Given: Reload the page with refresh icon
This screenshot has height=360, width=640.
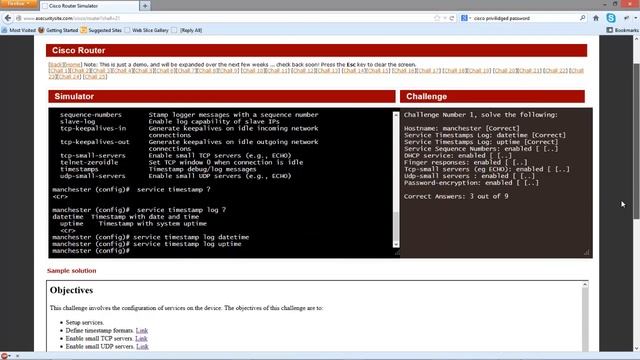Looking at the screenshot, I should tap(452, 18).
